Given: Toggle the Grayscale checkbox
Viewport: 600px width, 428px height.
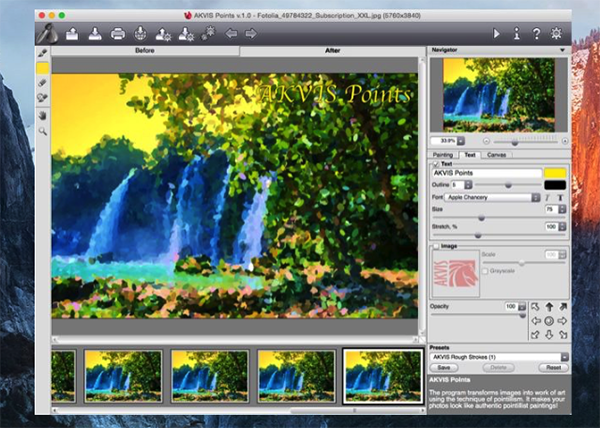Looking at the screenshot, I should pos(485,271).
